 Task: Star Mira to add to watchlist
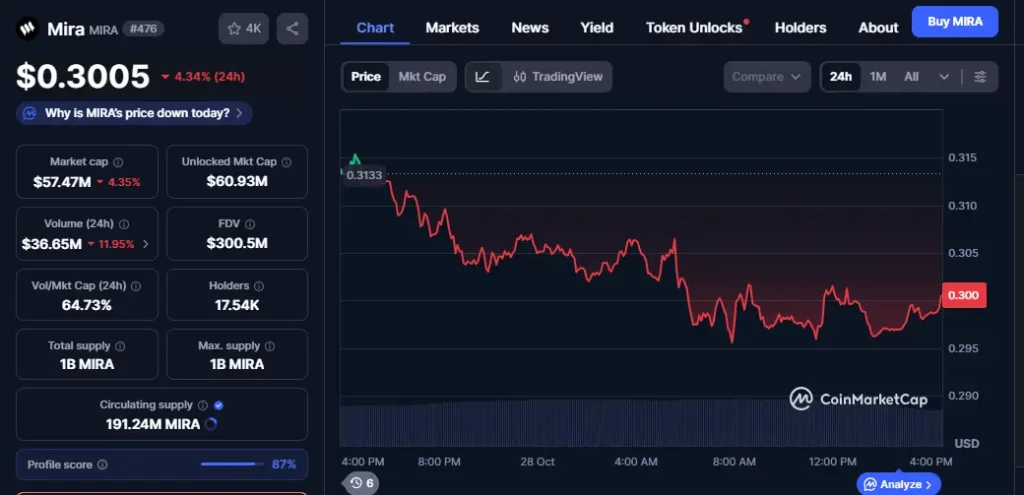click(x=243, y=28)
